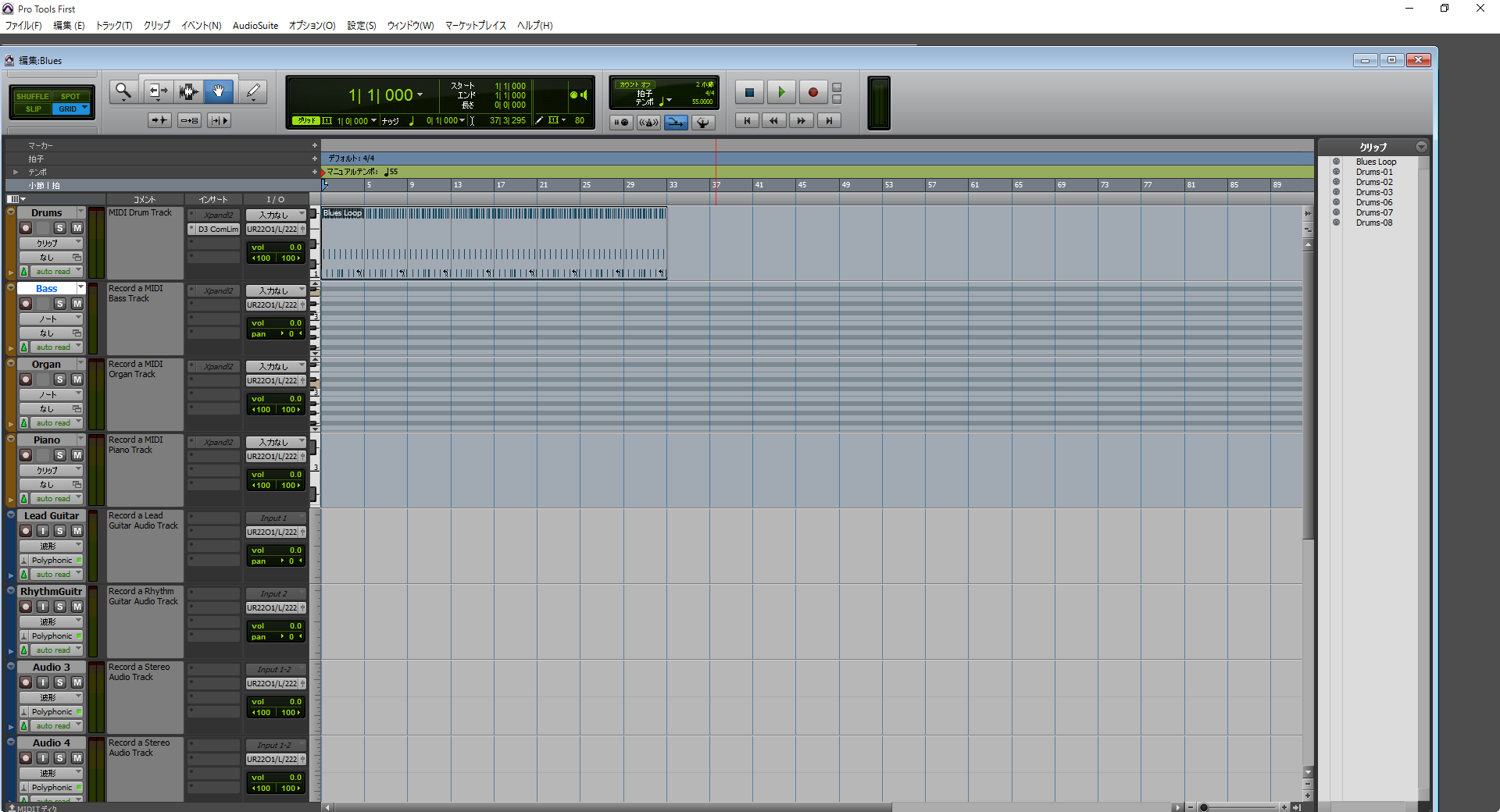
Task: Select Blues Loop in the clip list
Action: pos(1376,162)
